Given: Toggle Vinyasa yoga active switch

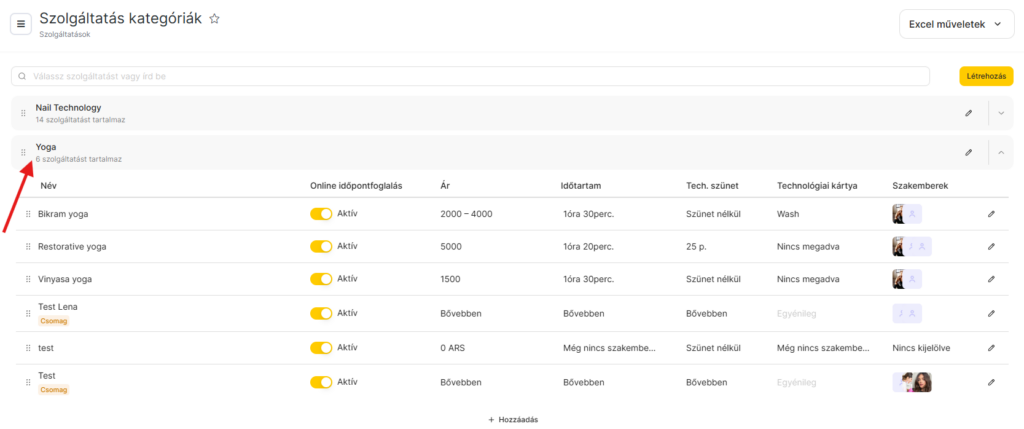Looking at the screenshot, I should click(x=321, y=279).
